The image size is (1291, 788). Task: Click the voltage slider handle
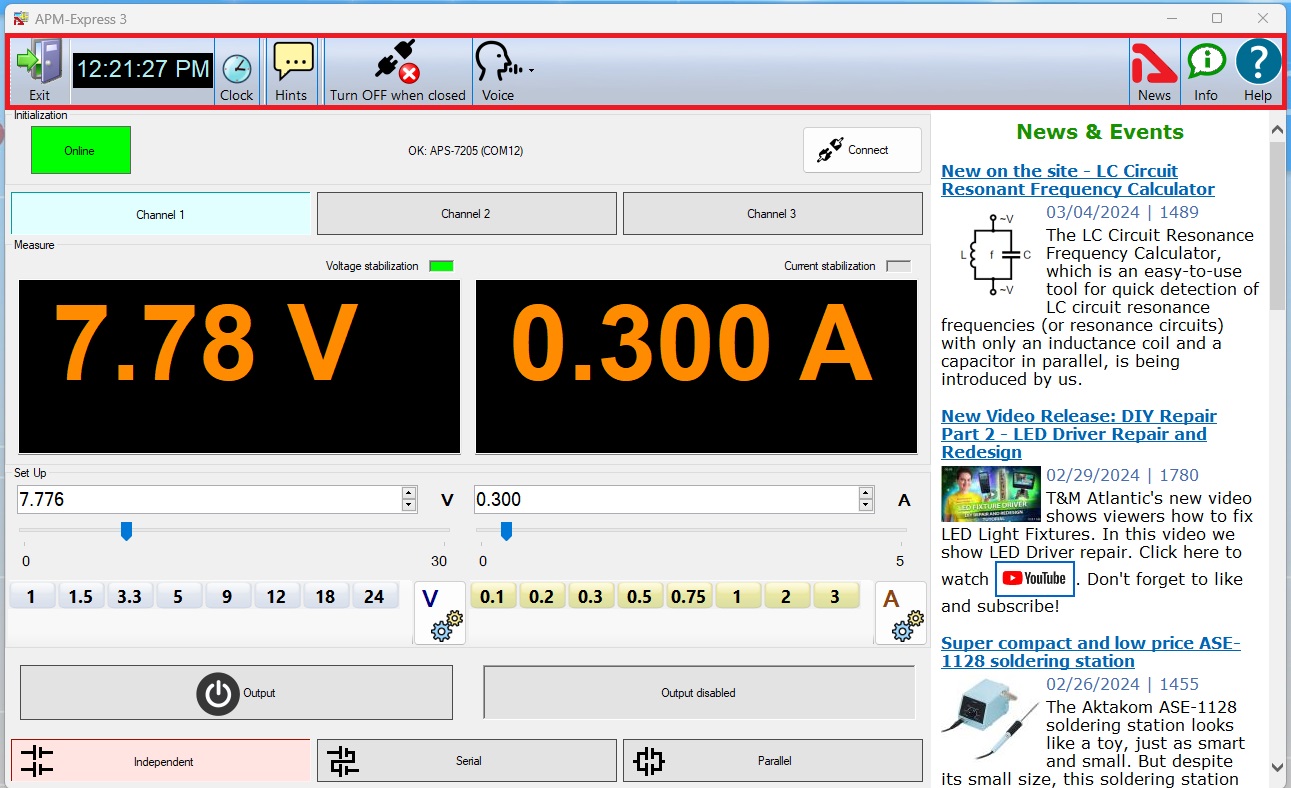126,531
